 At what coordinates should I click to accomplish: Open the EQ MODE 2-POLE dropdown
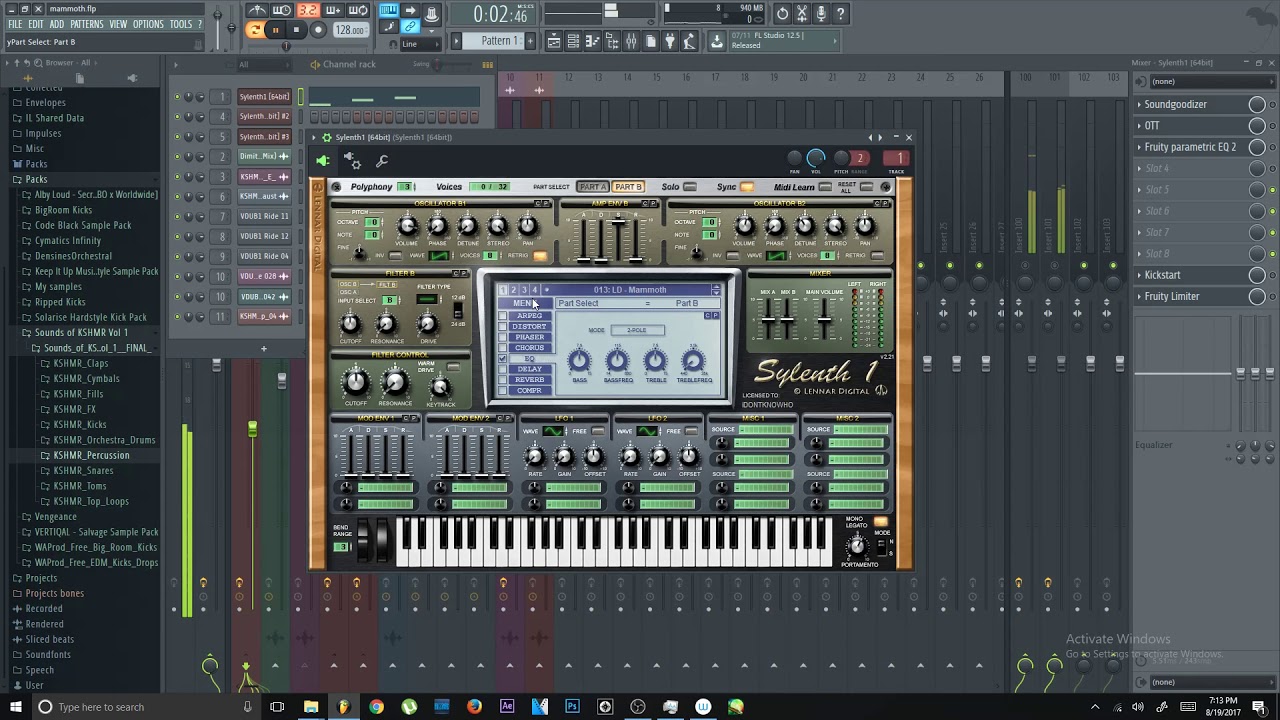click(637, 330)
